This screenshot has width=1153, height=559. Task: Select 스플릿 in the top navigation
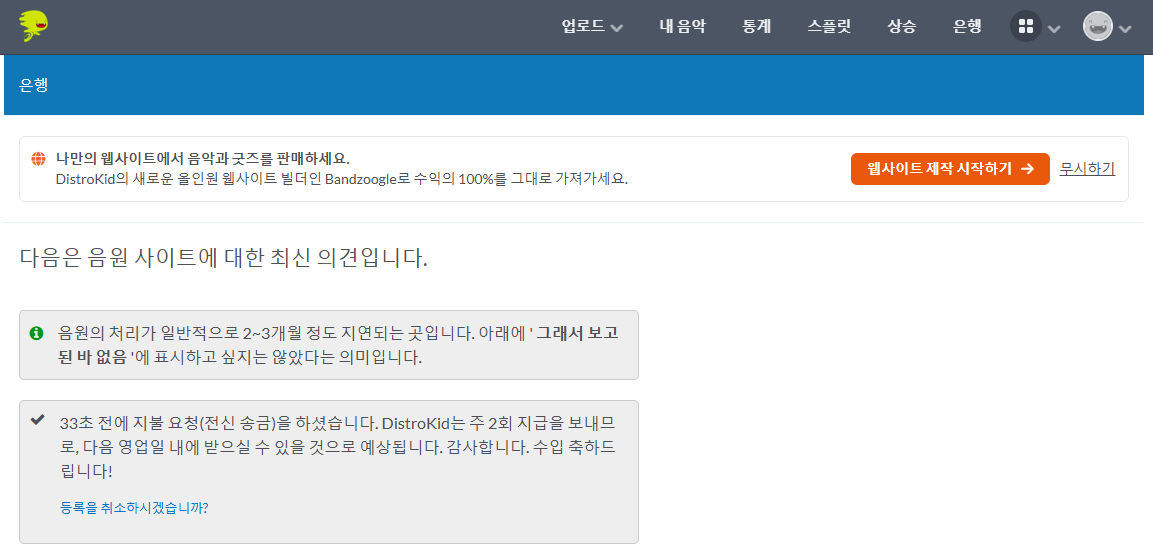tap(829, 27)
